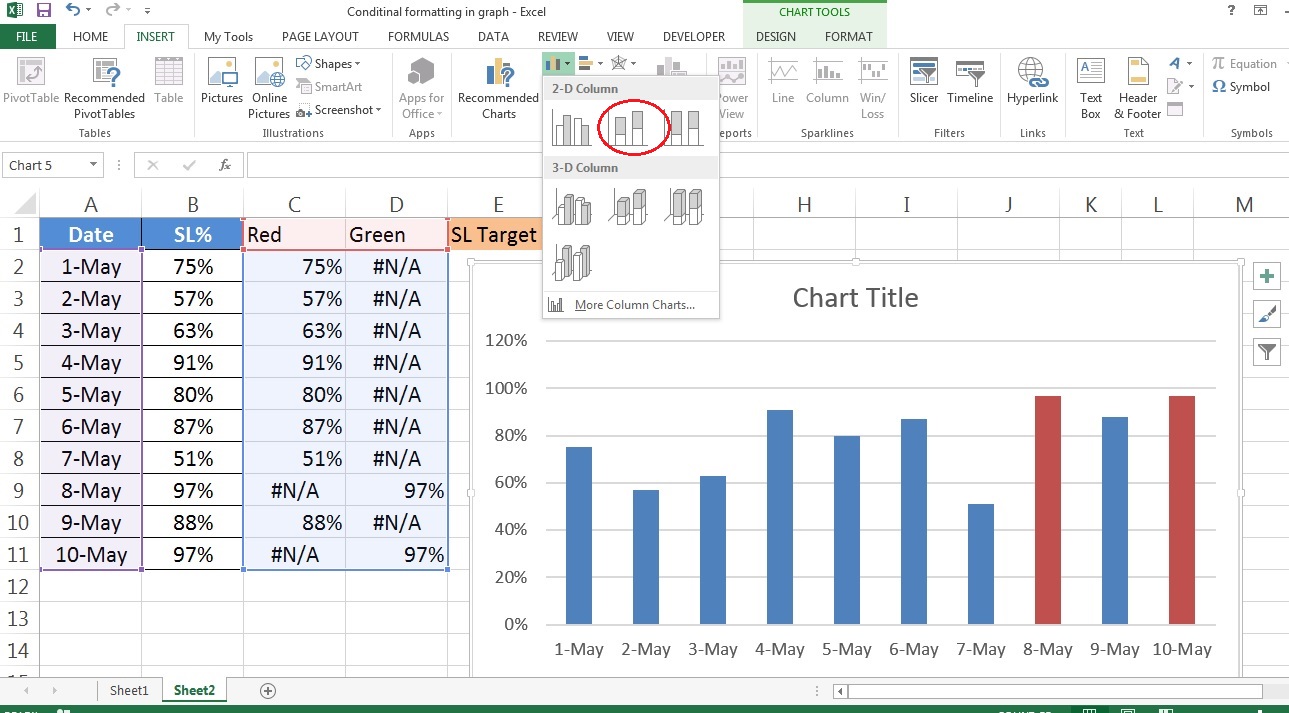Select the circled Stacked Column chart type
Viewport: 1289px width, 713px height.
(x=632, y=125)
